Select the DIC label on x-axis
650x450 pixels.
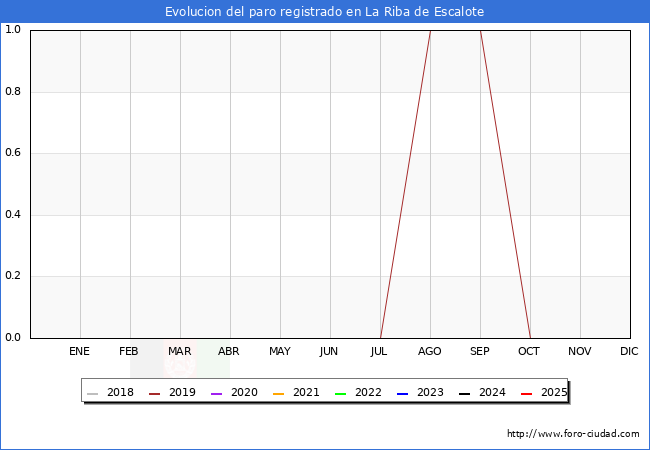click(x=629, y=351)
